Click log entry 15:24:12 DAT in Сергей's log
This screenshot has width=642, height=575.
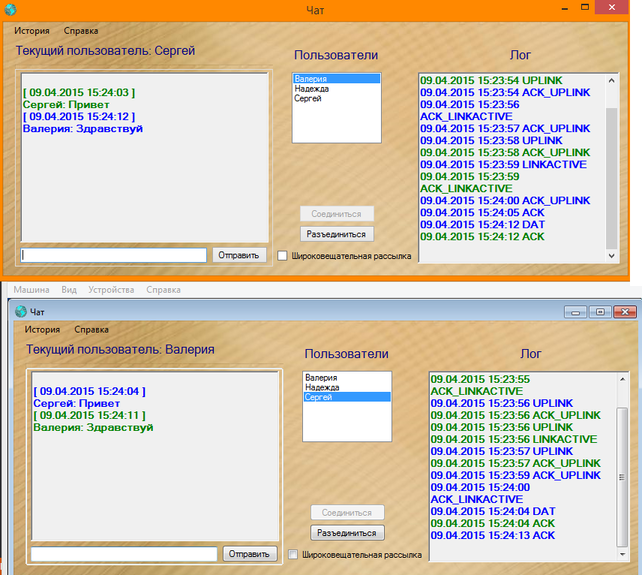[482, 224]
